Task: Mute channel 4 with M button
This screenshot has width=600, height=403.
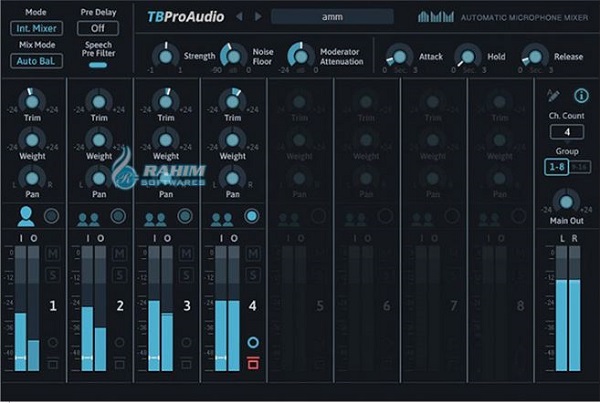Action: [x=253, y=253]
